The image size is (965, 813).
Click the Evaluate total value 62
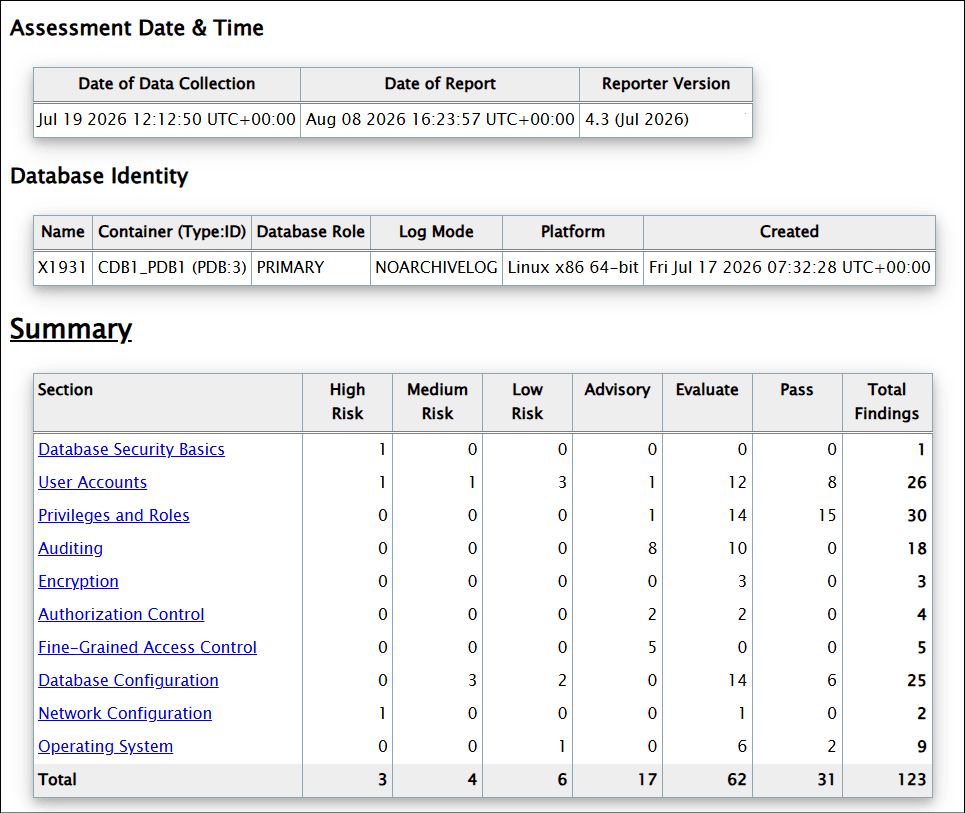point(737,780)
